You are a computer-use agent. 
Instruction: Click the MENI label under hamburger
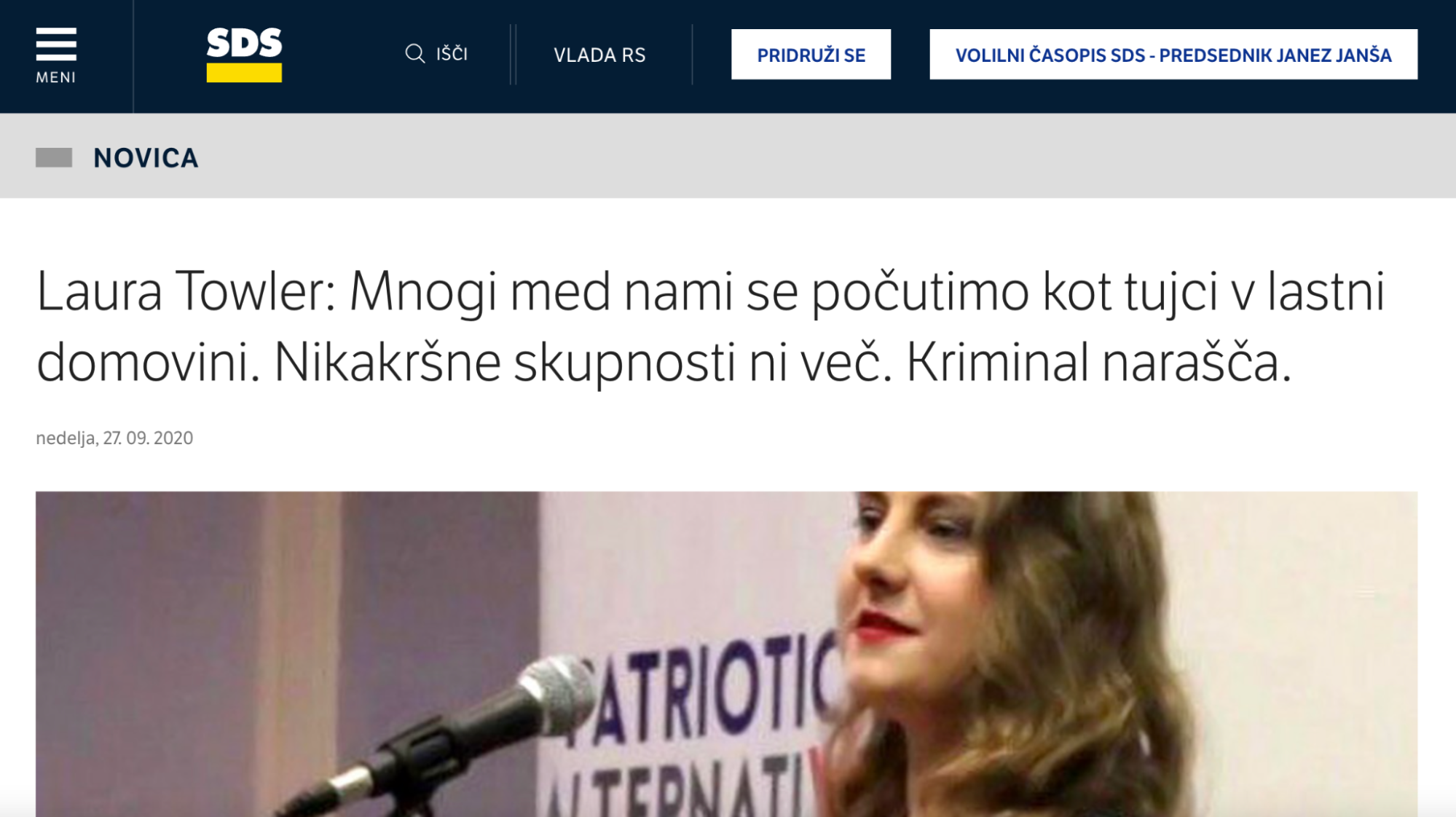[x=56, y=77]
